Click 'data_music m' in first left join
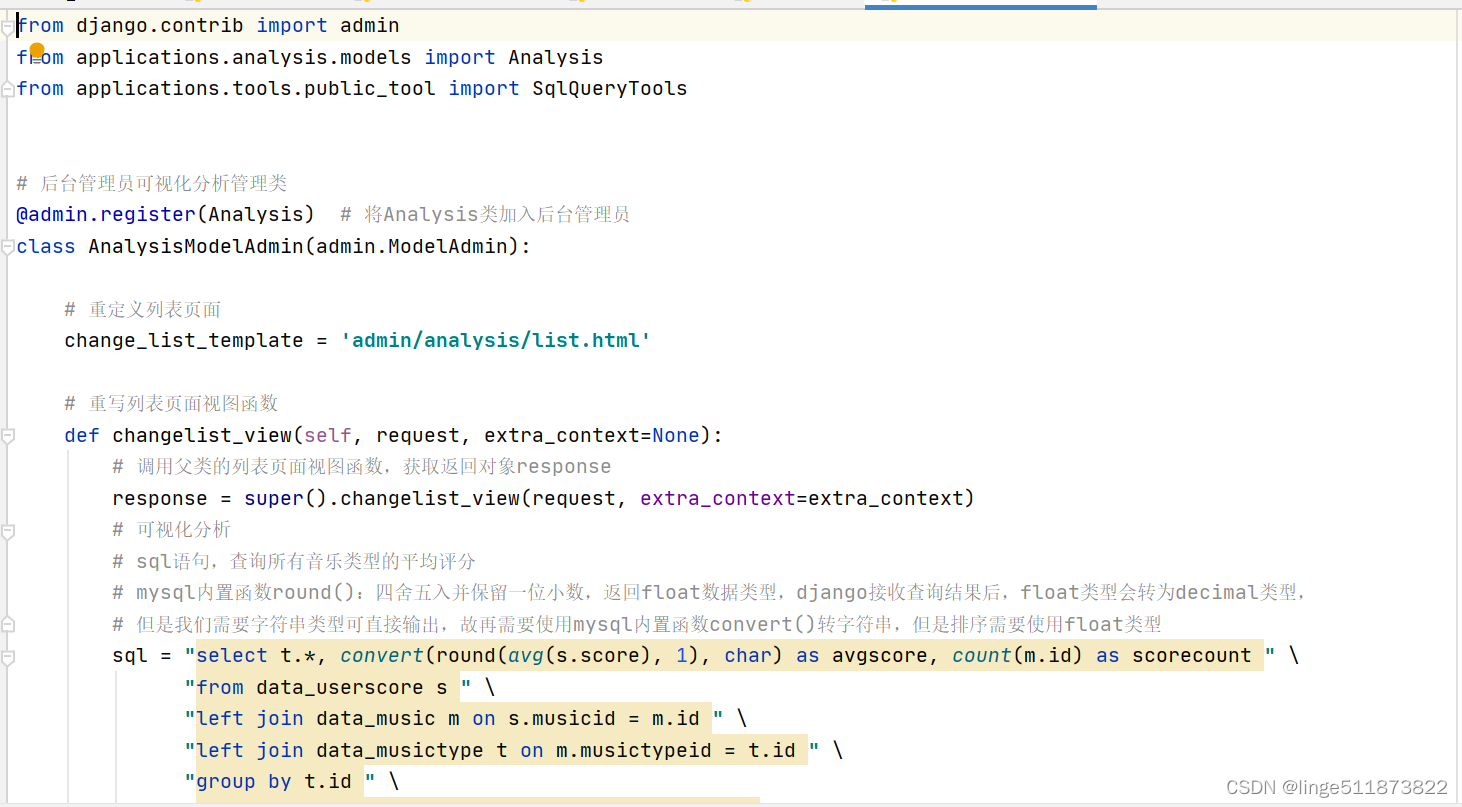Image resolution: width=1462 pixels, height=807 pixels. tap(388, 718)
